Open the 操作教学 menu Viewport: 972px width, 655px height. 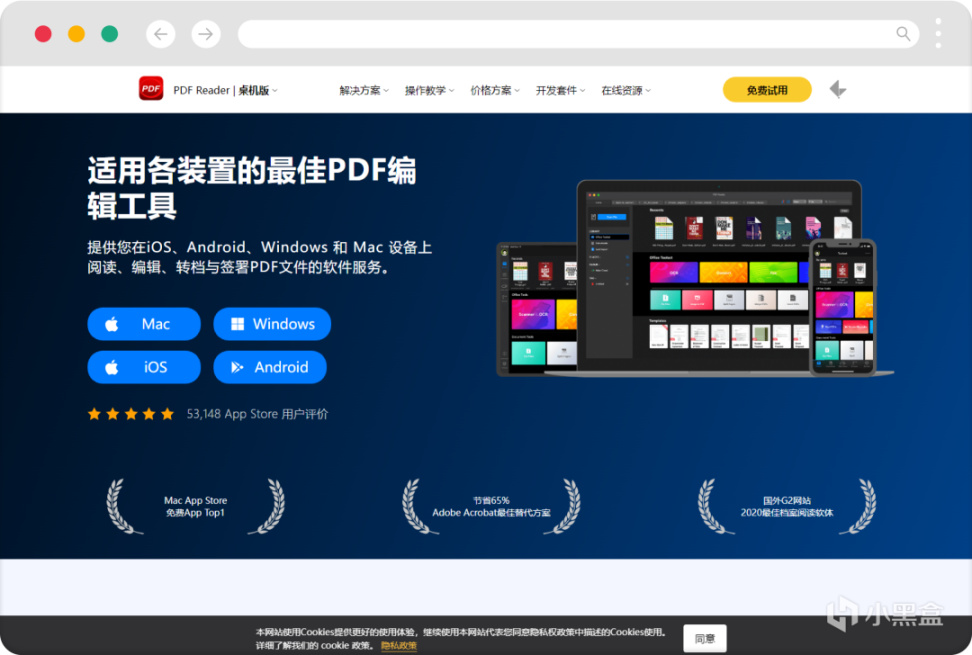point(430,90)
